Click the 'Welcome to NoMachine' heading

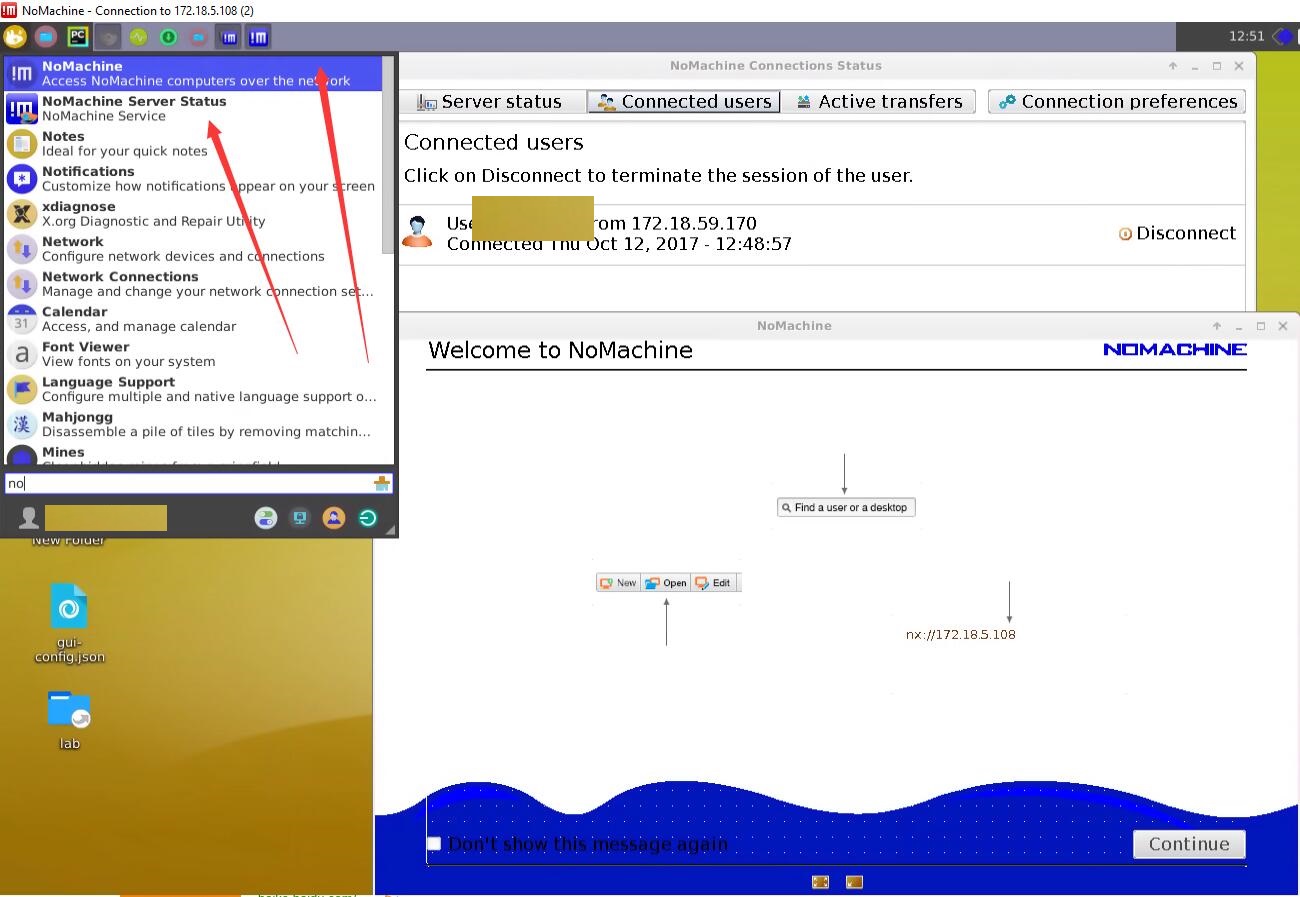(560, 350)
